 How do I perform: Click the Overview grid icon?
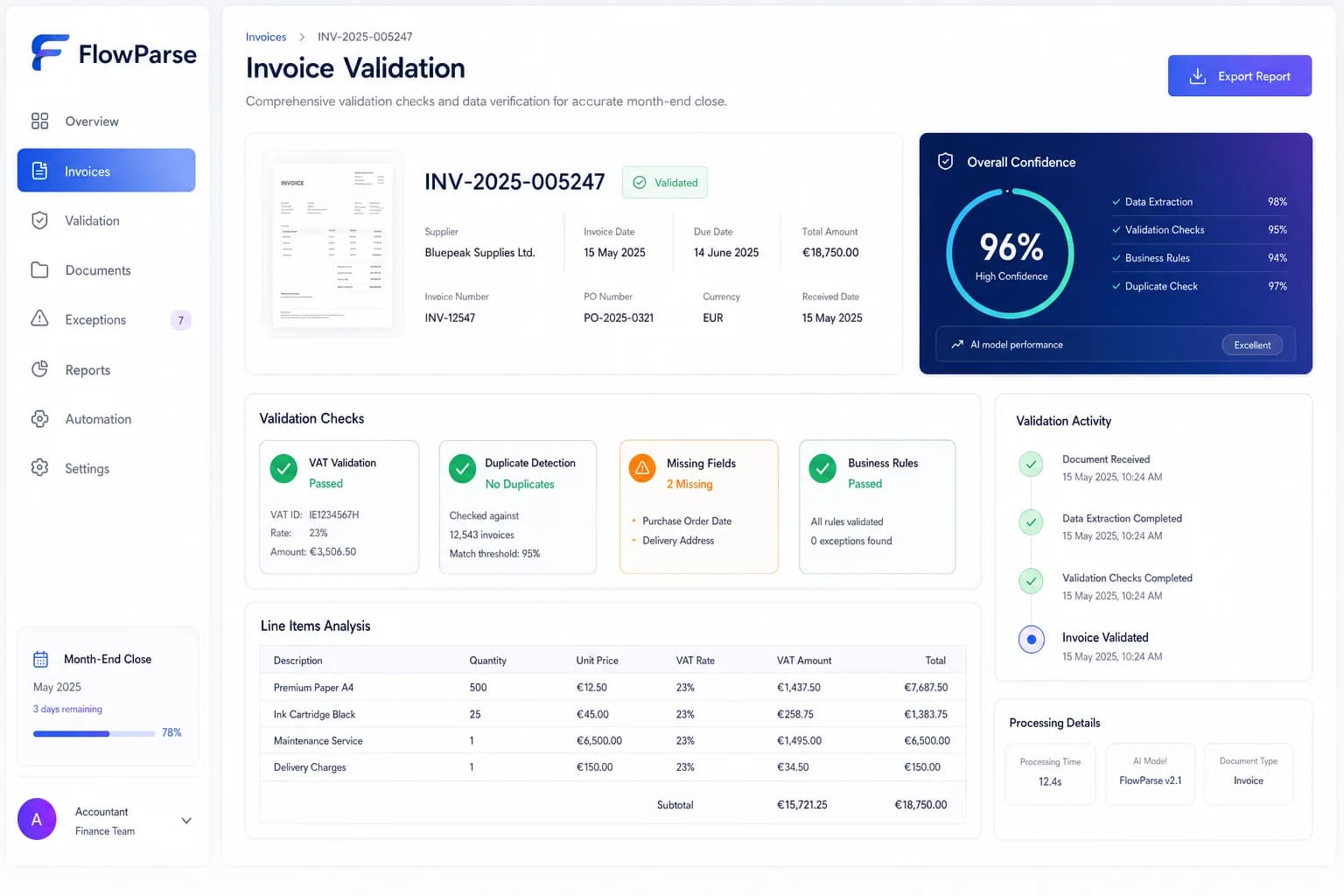pos(39,121)
